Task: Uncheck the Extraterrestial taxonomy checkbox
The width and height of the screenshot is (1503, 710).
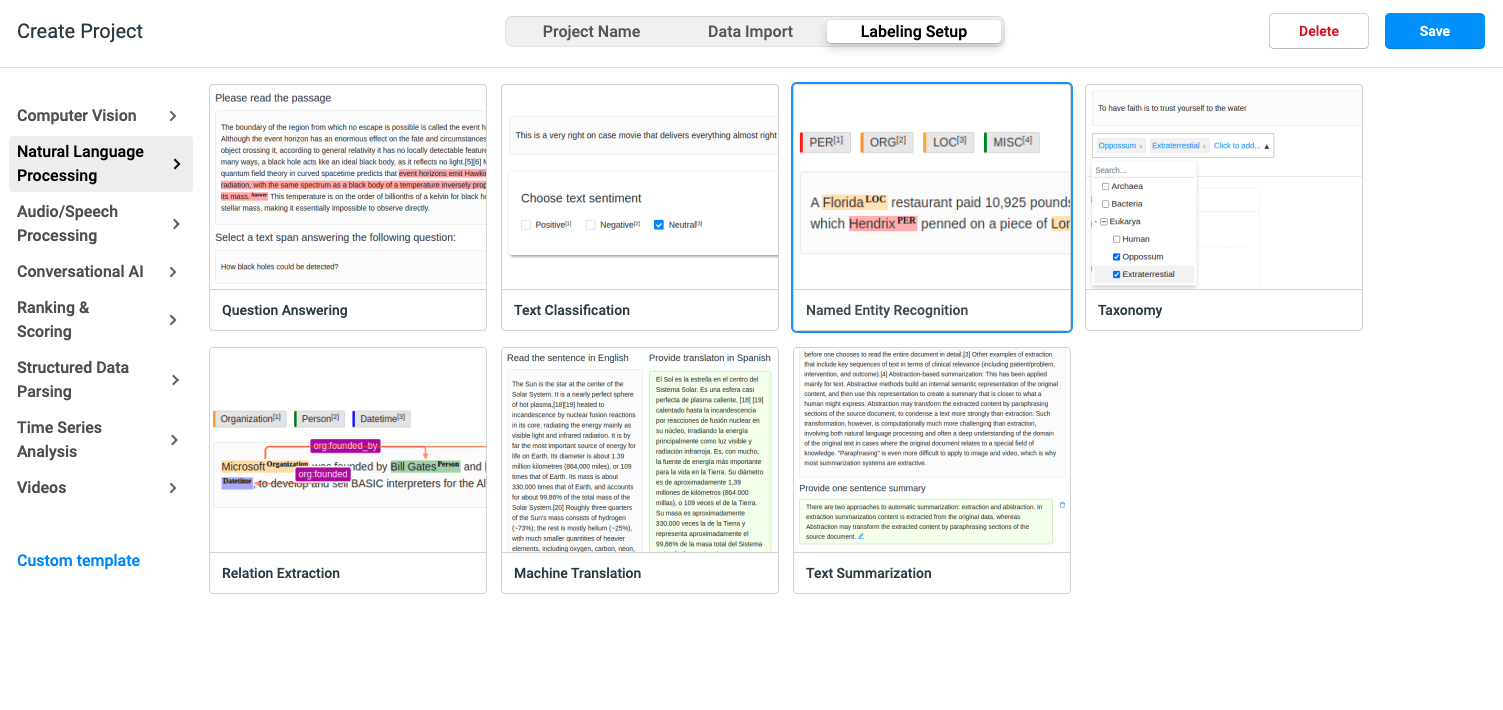Action: pyautogui.click(x=1117, y=274)
